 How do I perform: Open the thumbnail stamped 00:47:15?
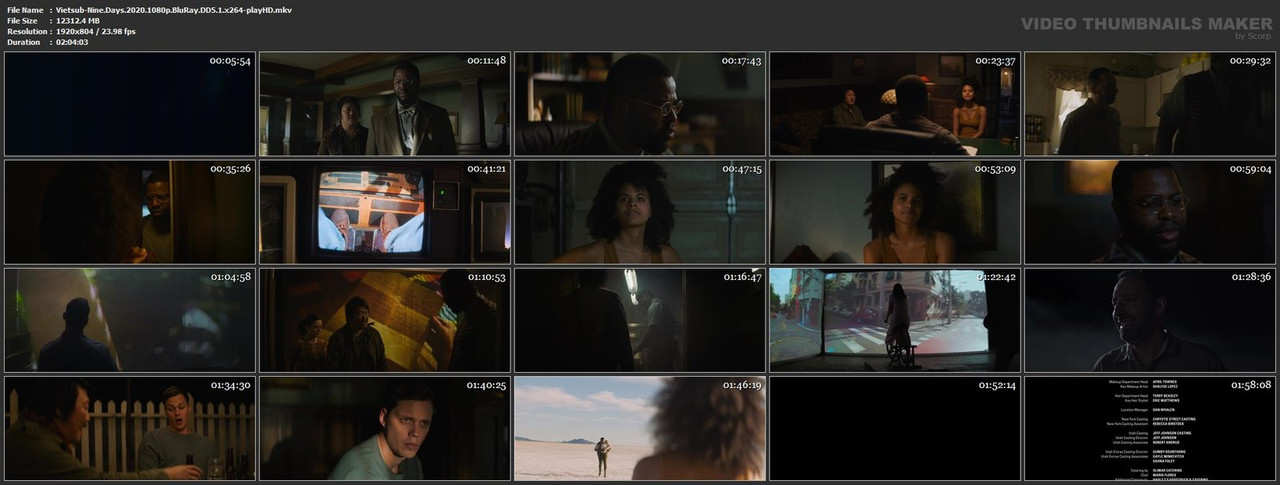(640, 212)
